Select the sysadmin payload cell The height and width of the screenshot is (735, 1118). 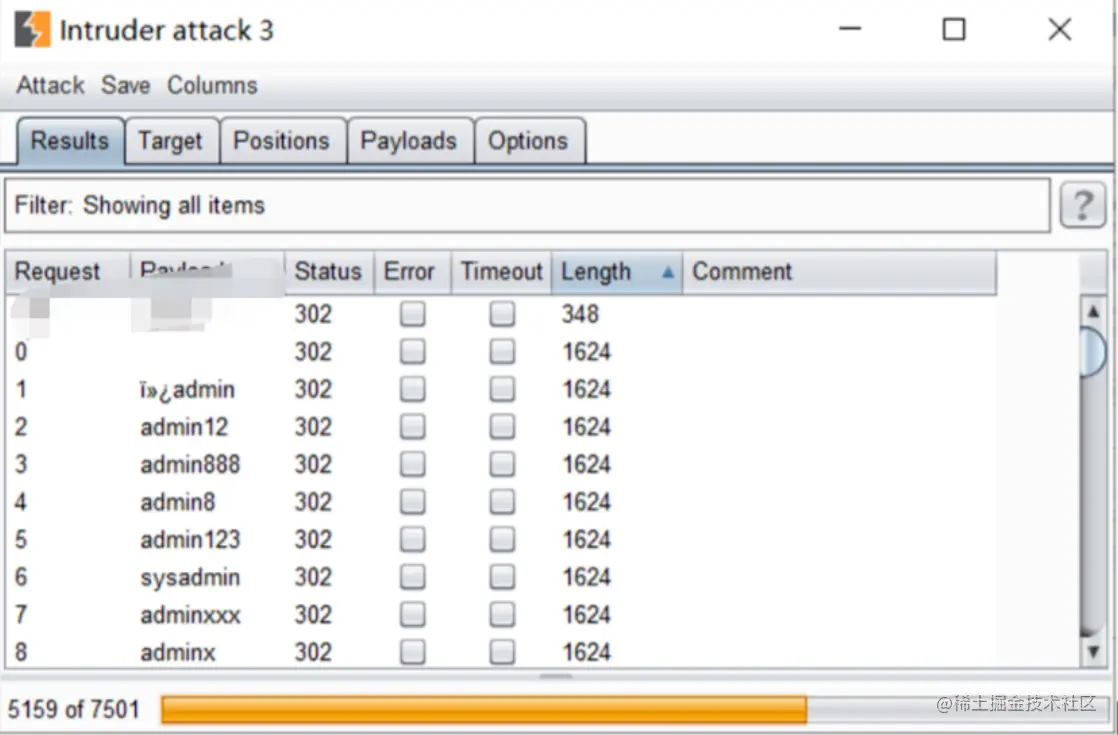click(x=190, y=577)
